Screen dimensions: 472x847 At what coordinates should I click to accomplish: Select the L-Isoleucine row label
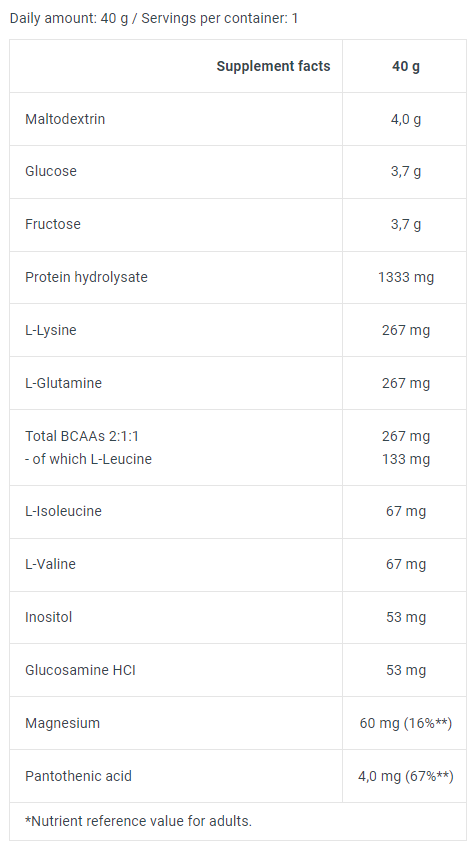point(63,511)
